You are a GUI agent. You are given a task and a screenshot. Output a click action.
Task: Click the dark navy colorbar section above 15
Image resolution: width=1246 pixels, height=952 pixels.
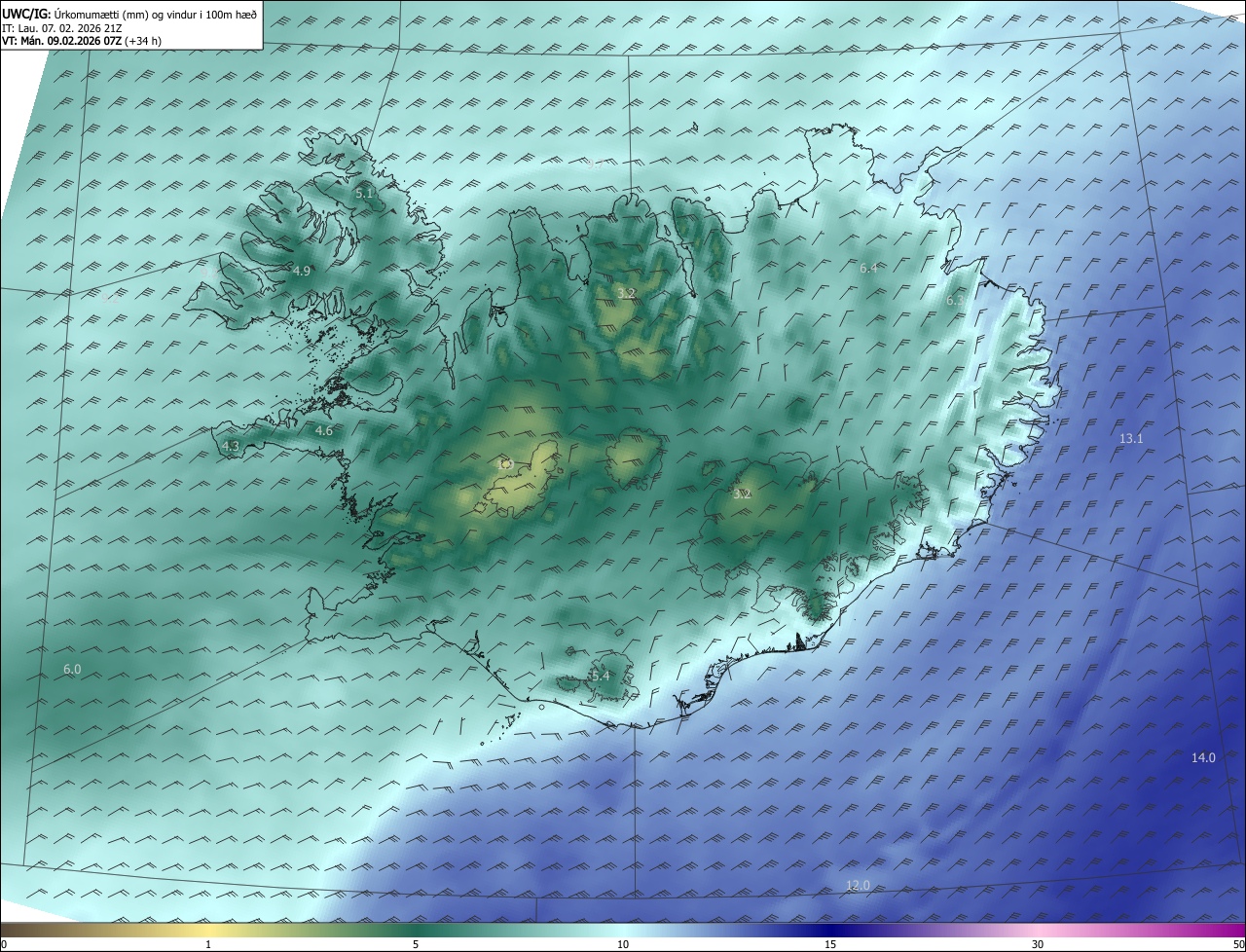coord(830,930)
